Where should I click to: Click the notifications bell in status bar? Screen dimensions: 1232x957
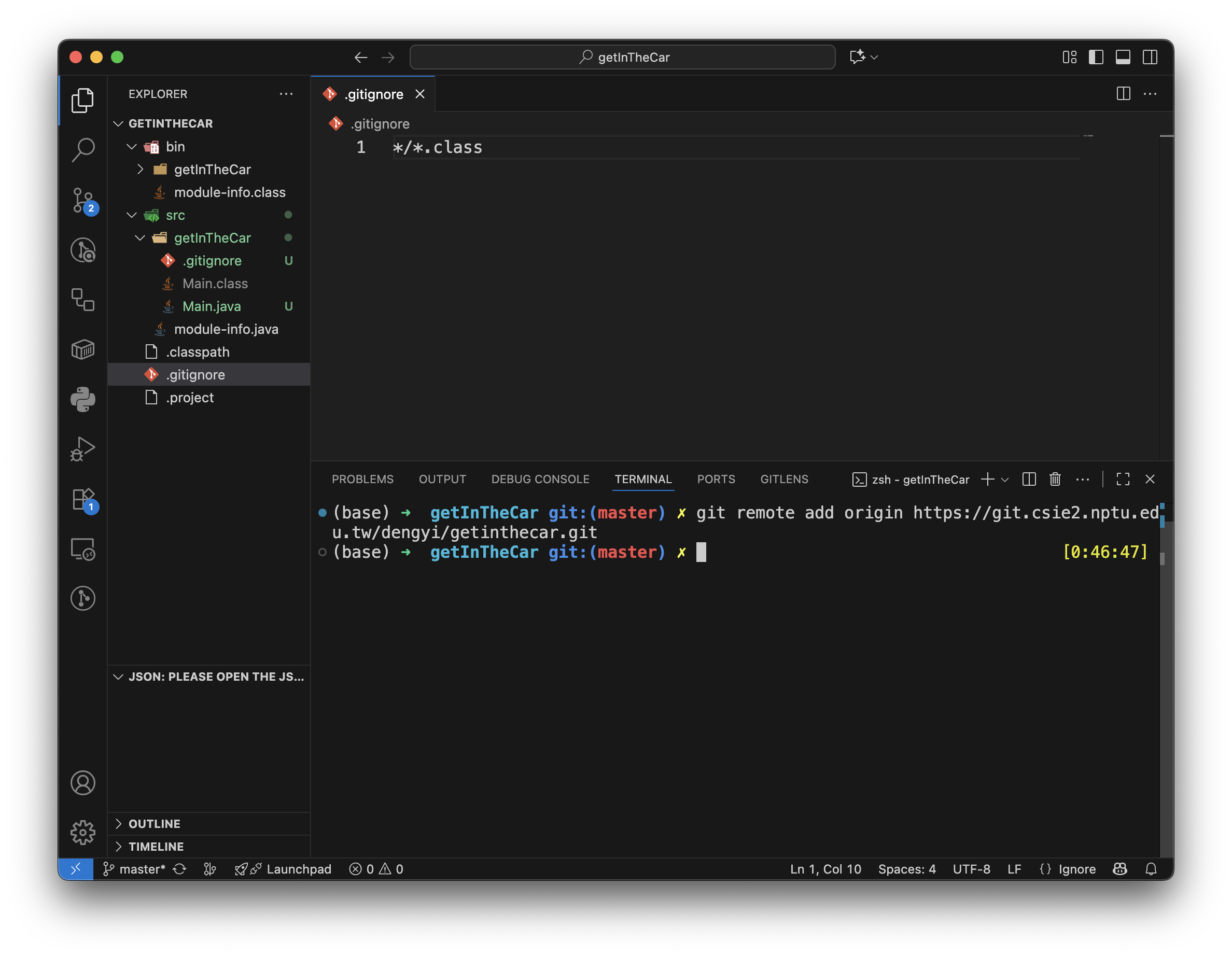point(1151,869)
